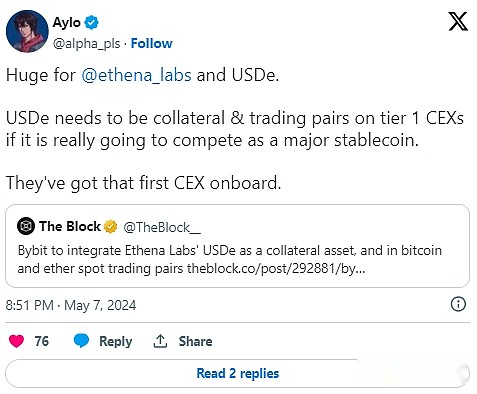This screenshot has width=477, height=394.
Task: Click the 8:51 PM May 7, 2024 timestamp
Action: [71, 305]
